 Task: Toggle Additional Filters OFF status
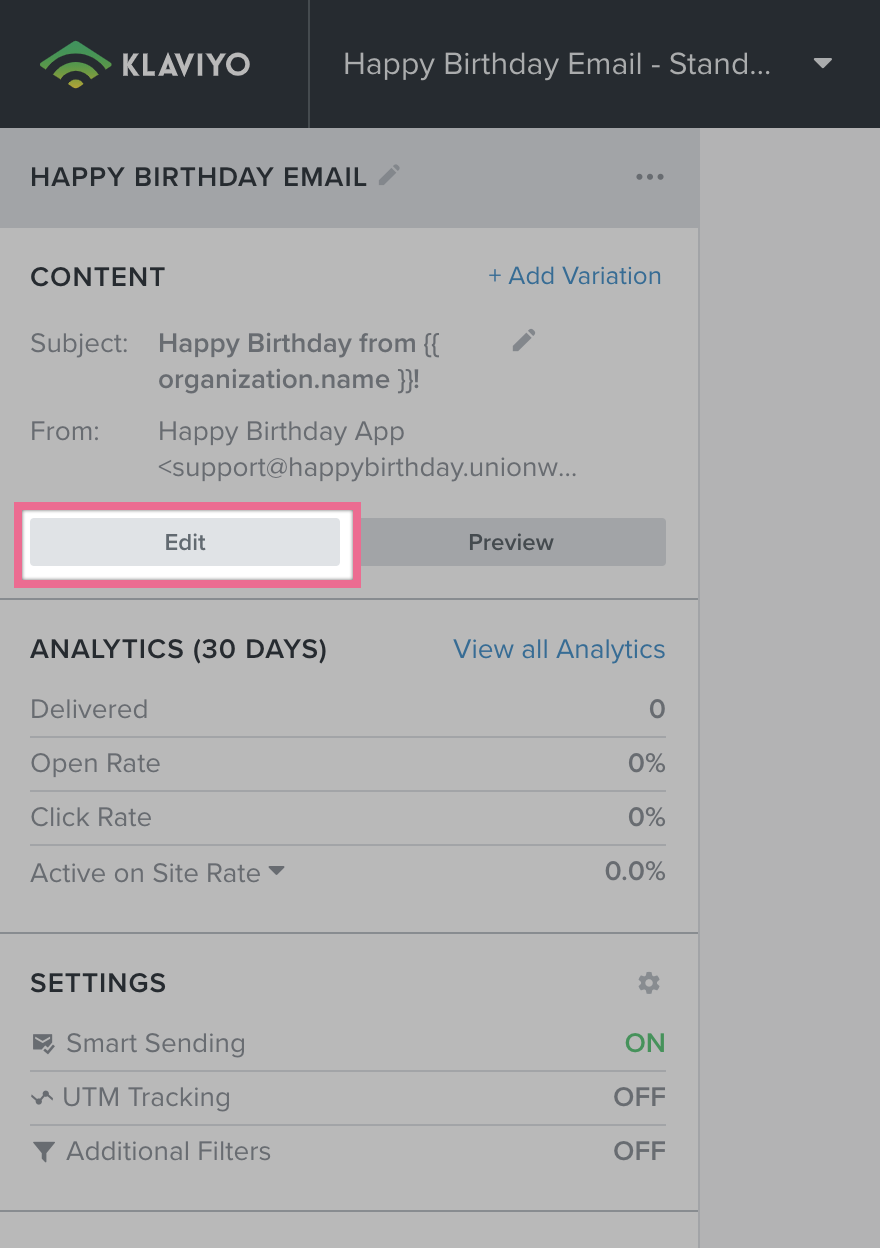[x=639, y=1151]
